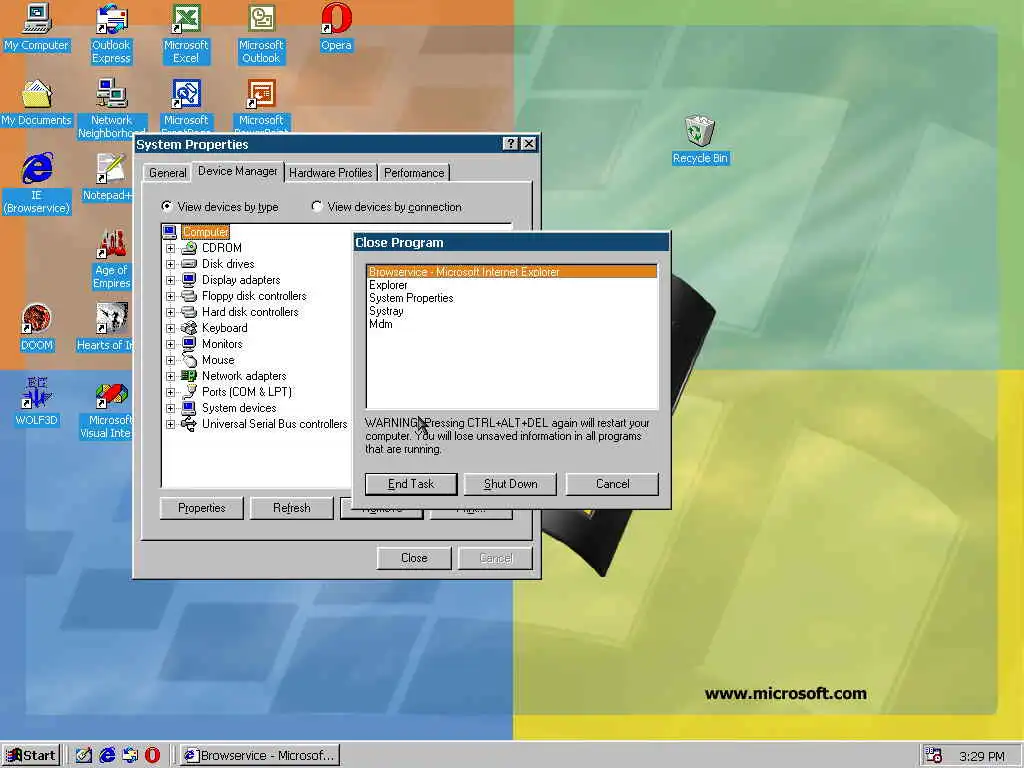
Task: Expand the Keyboard branch
Action: click(x=170, y=328)
